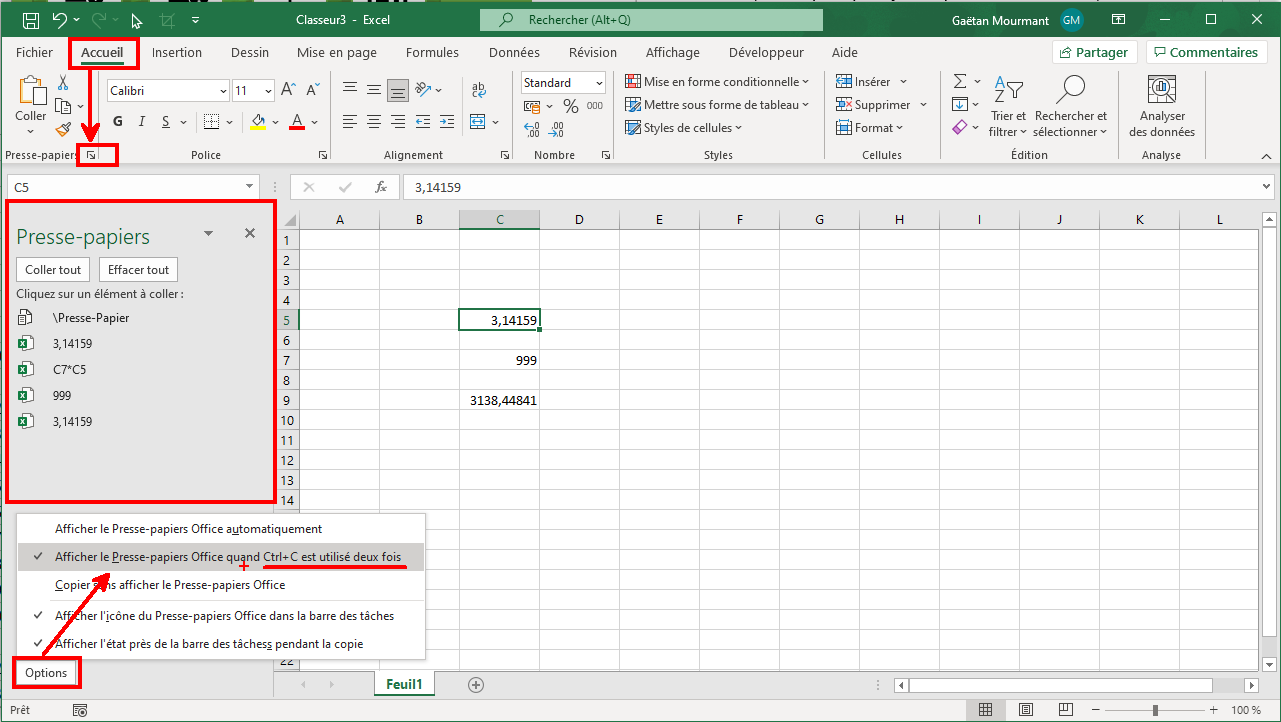Click the increase indent icon
Viewport: 1281px width, 722px height.
tap(447, 122)
